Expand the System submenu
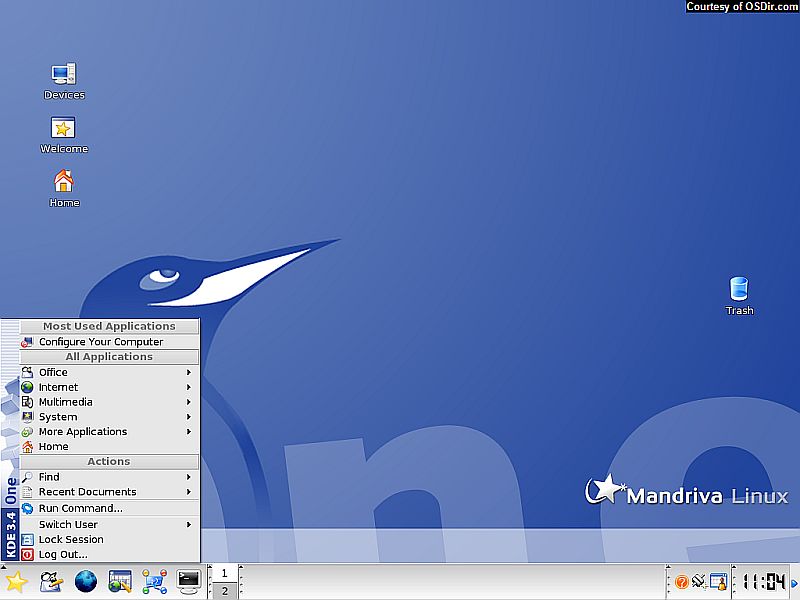This screenshot has width=800, height=600. [109, 417]
